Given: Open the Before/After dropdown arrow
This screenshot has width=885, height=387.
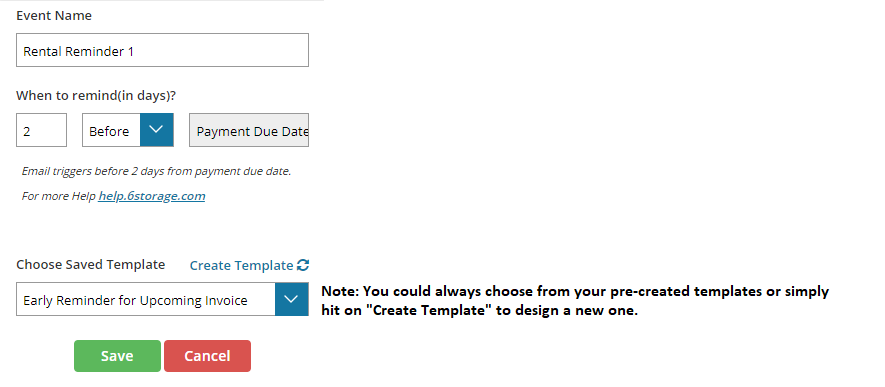Looking at the screenshot, I should (156, 130).
